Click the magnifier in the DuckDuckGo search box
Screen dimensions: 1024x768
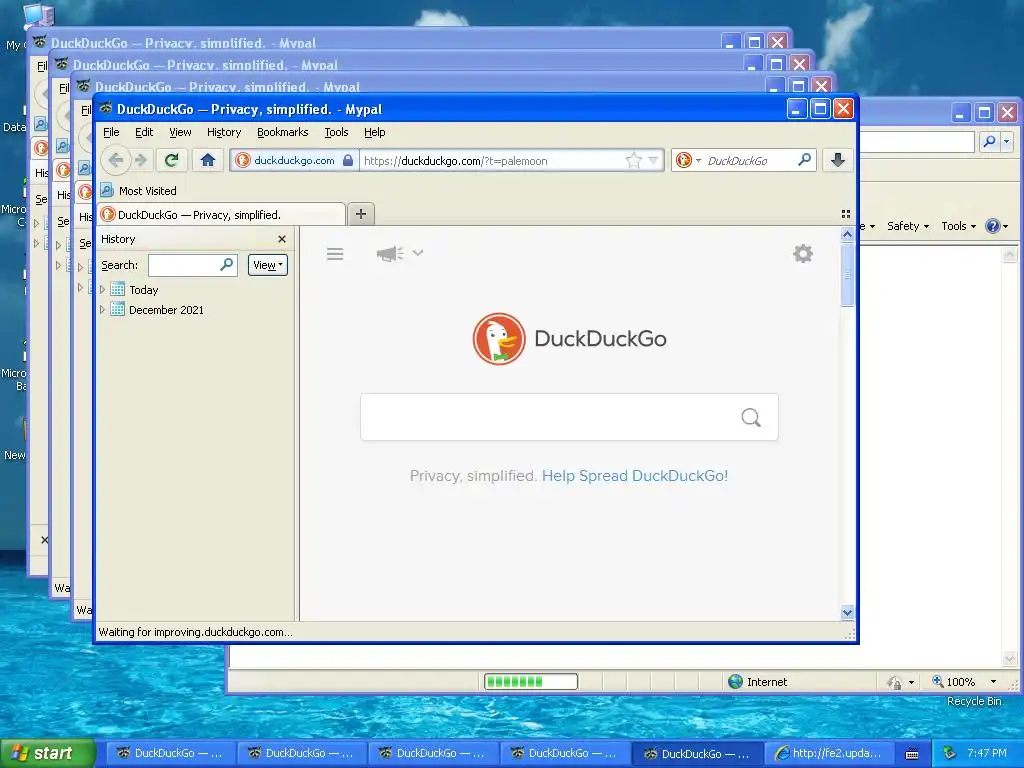805,160
